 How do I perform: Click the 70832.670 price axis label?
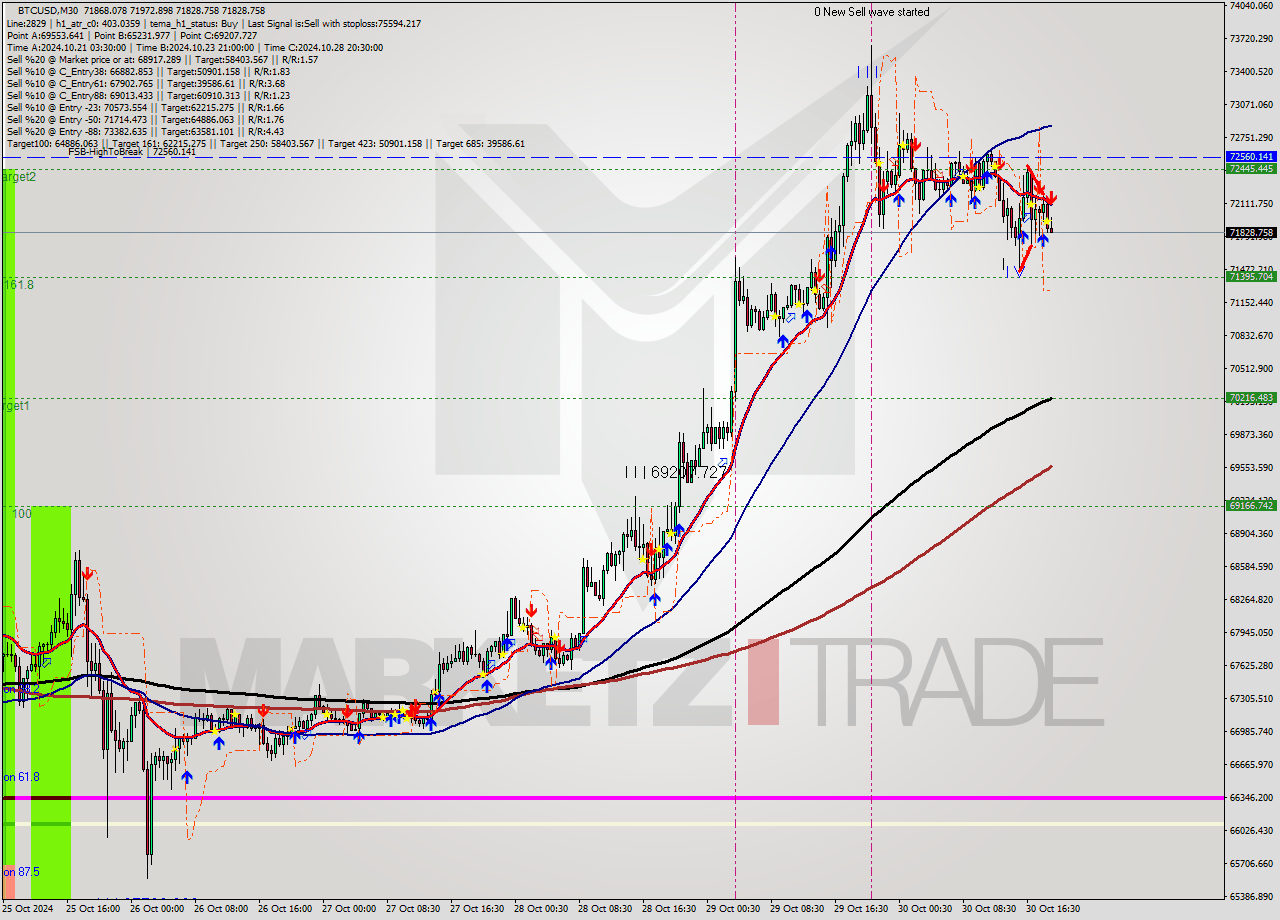point(1252,336)
